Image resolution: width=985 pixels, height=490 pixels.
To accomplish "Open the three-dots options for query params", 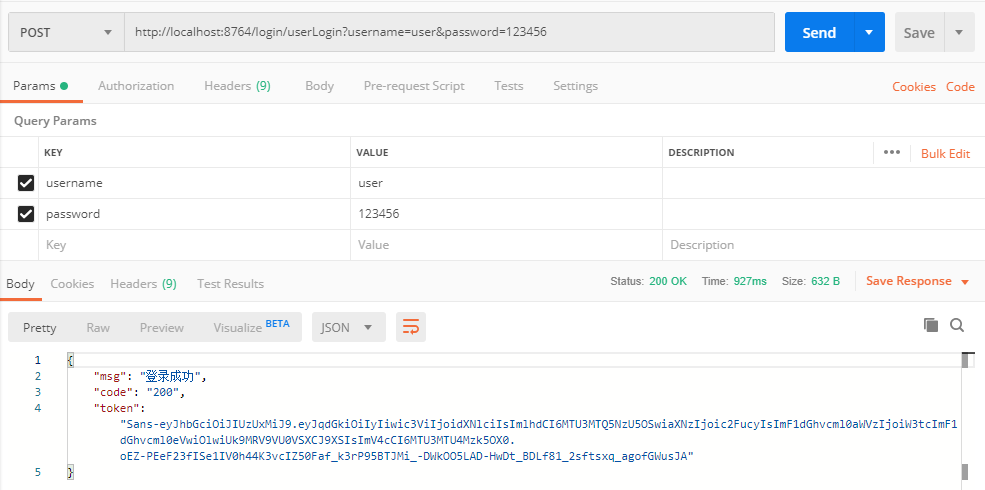I will [x=892, y=152].
